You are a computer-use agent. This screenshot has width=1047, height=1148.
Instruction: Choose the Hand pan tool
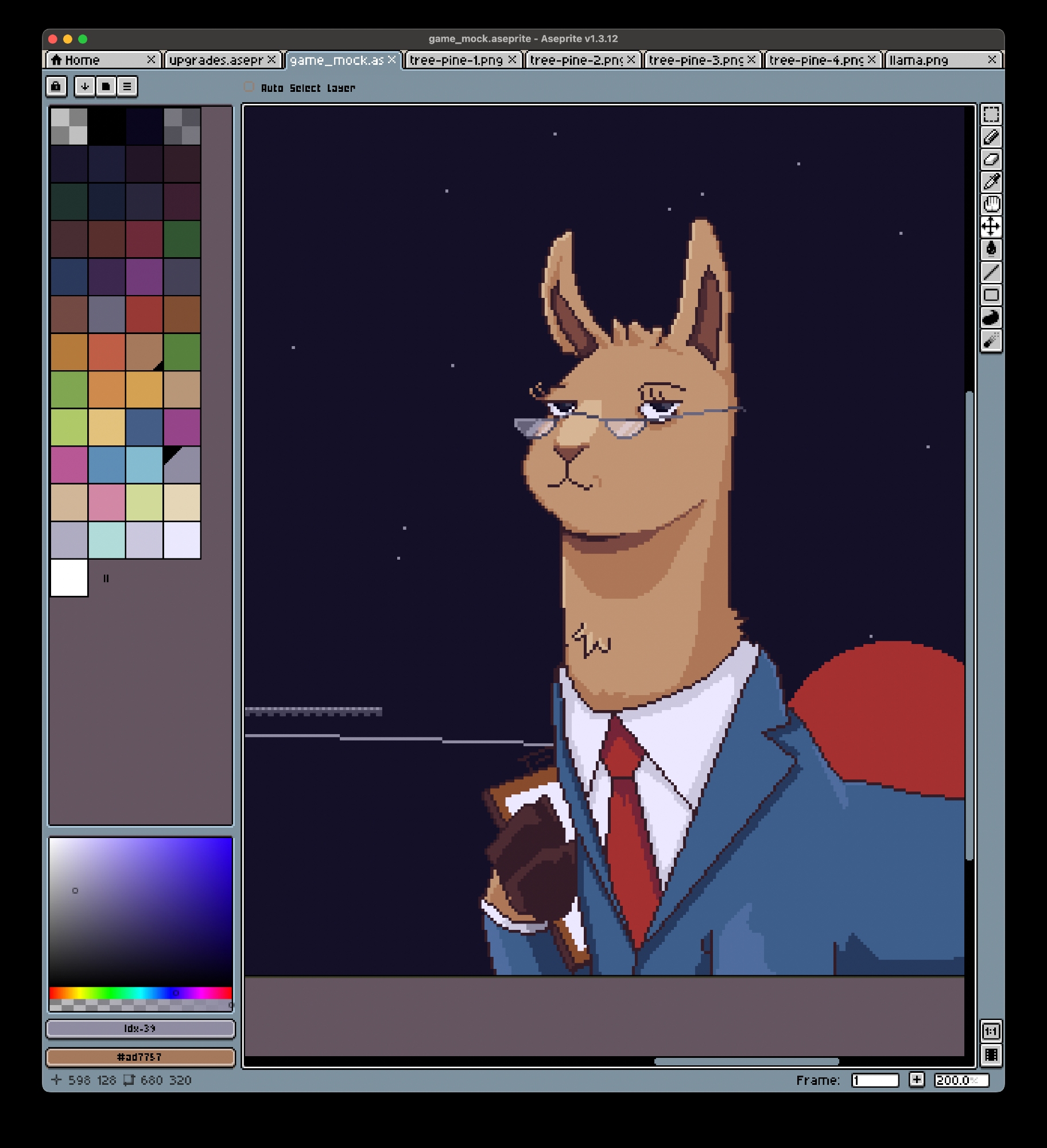tap(991, 204)
